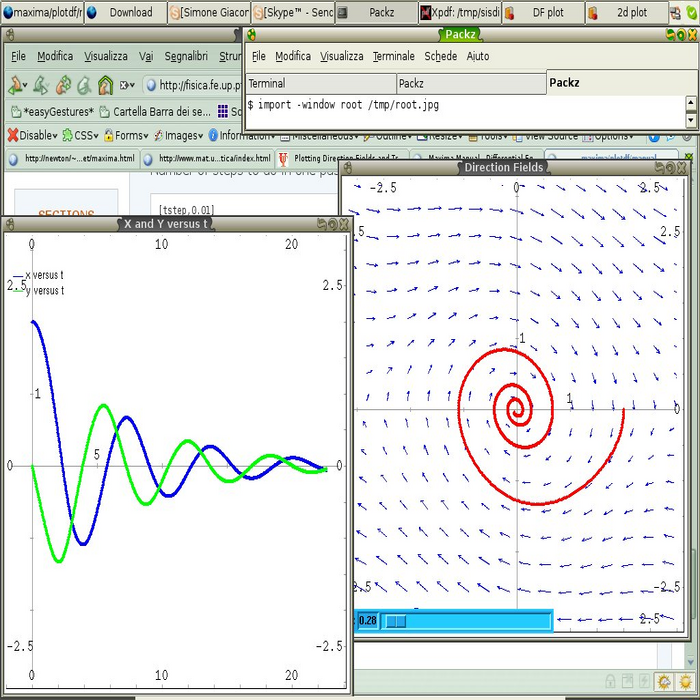The image size is (700, 700).
Task: Open the Cartella Barra dei se... bookmark folder
Action: (x=155, y=112)
